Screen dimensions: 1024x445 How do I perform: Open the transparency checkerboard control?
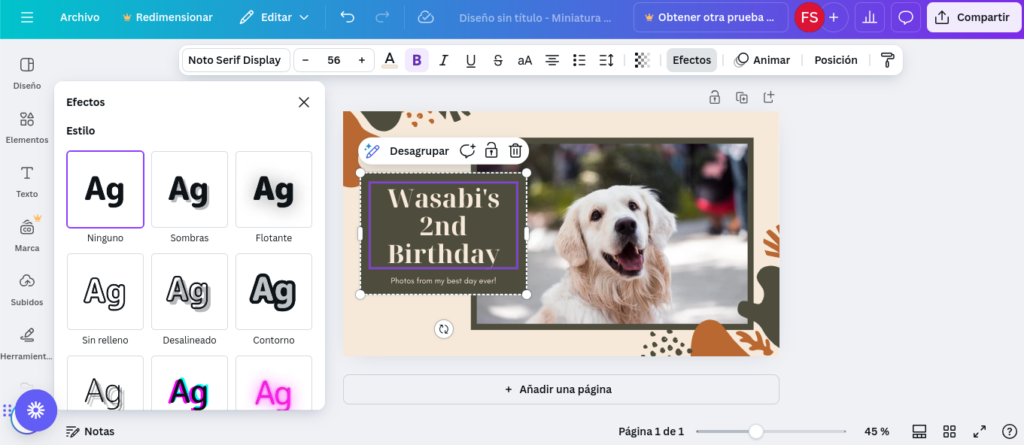pos(643,60)
